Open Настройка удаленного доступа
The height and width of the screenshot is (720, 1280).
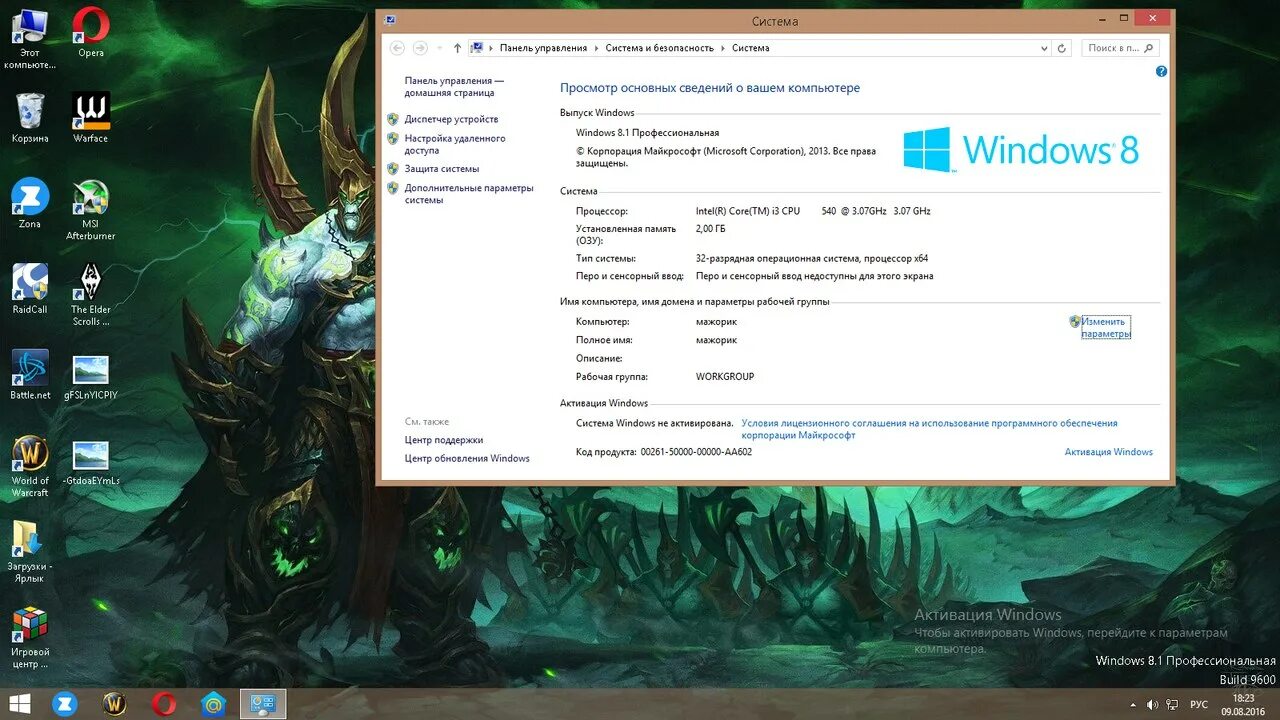455,144
